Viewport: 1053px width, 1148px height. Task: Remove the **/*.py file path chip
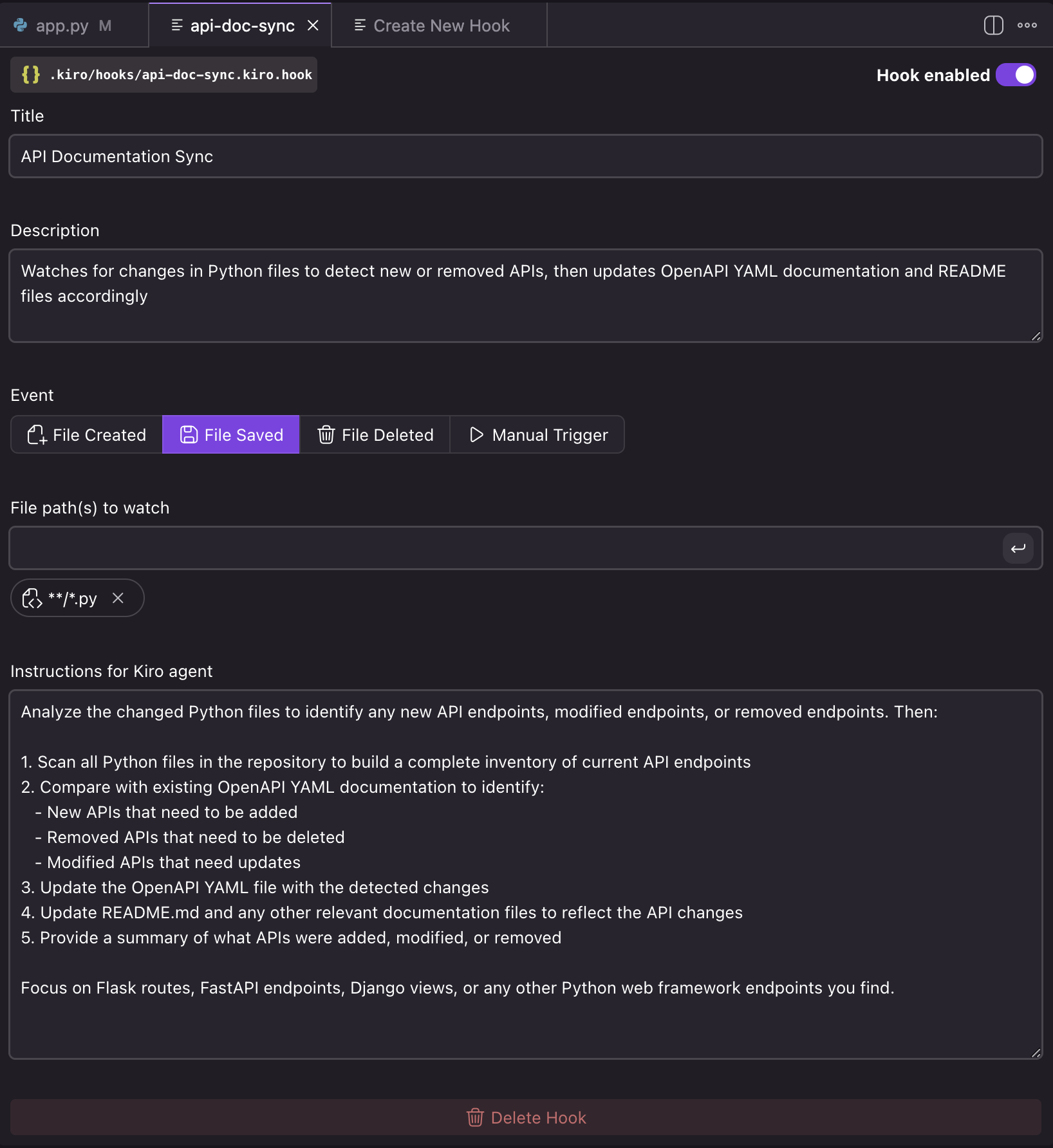118,598
